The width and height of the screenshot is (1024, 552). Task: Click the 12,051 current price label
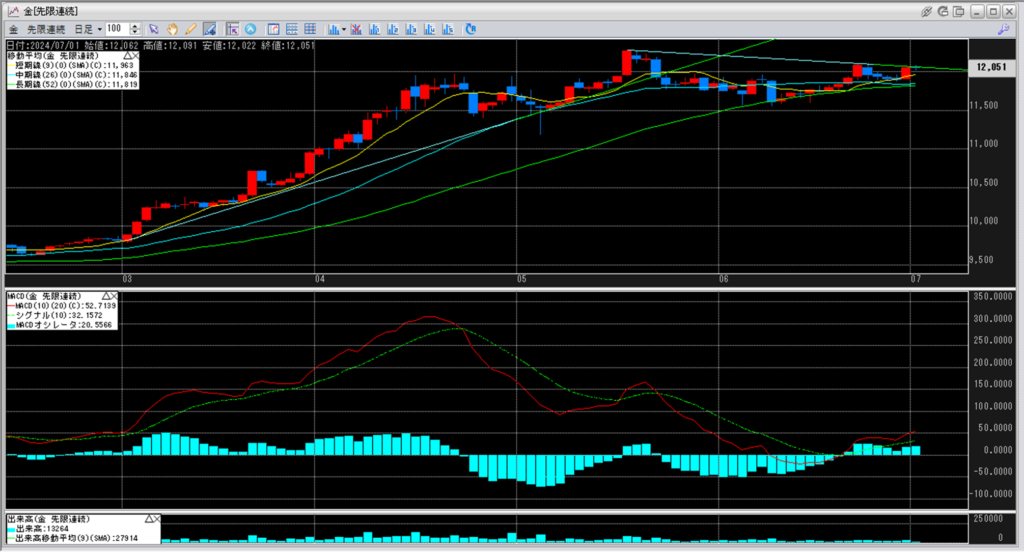995,67
